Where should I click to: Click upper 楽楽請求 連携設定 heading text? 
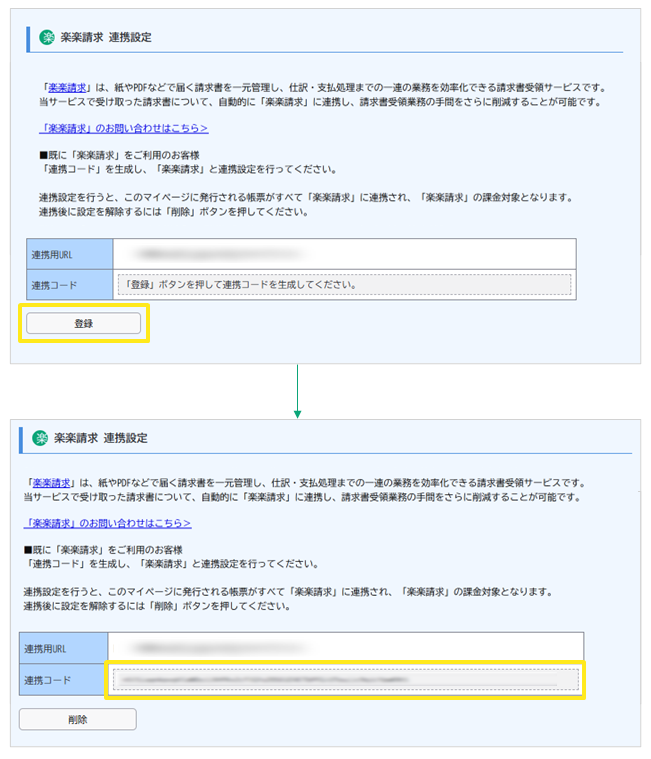(x=106, y=37)
